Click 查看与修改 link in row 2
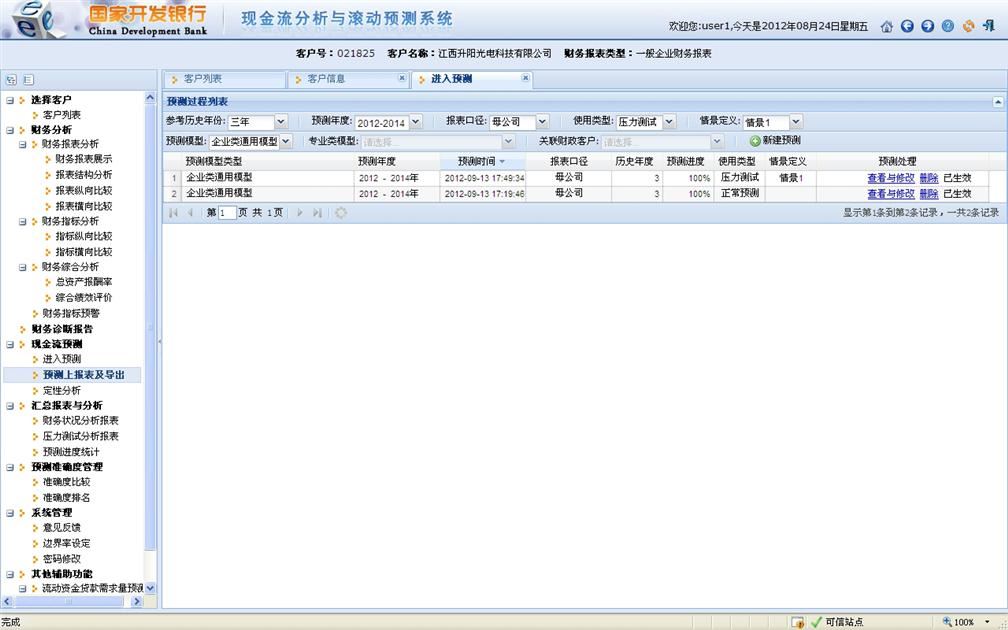 point(891,194)
